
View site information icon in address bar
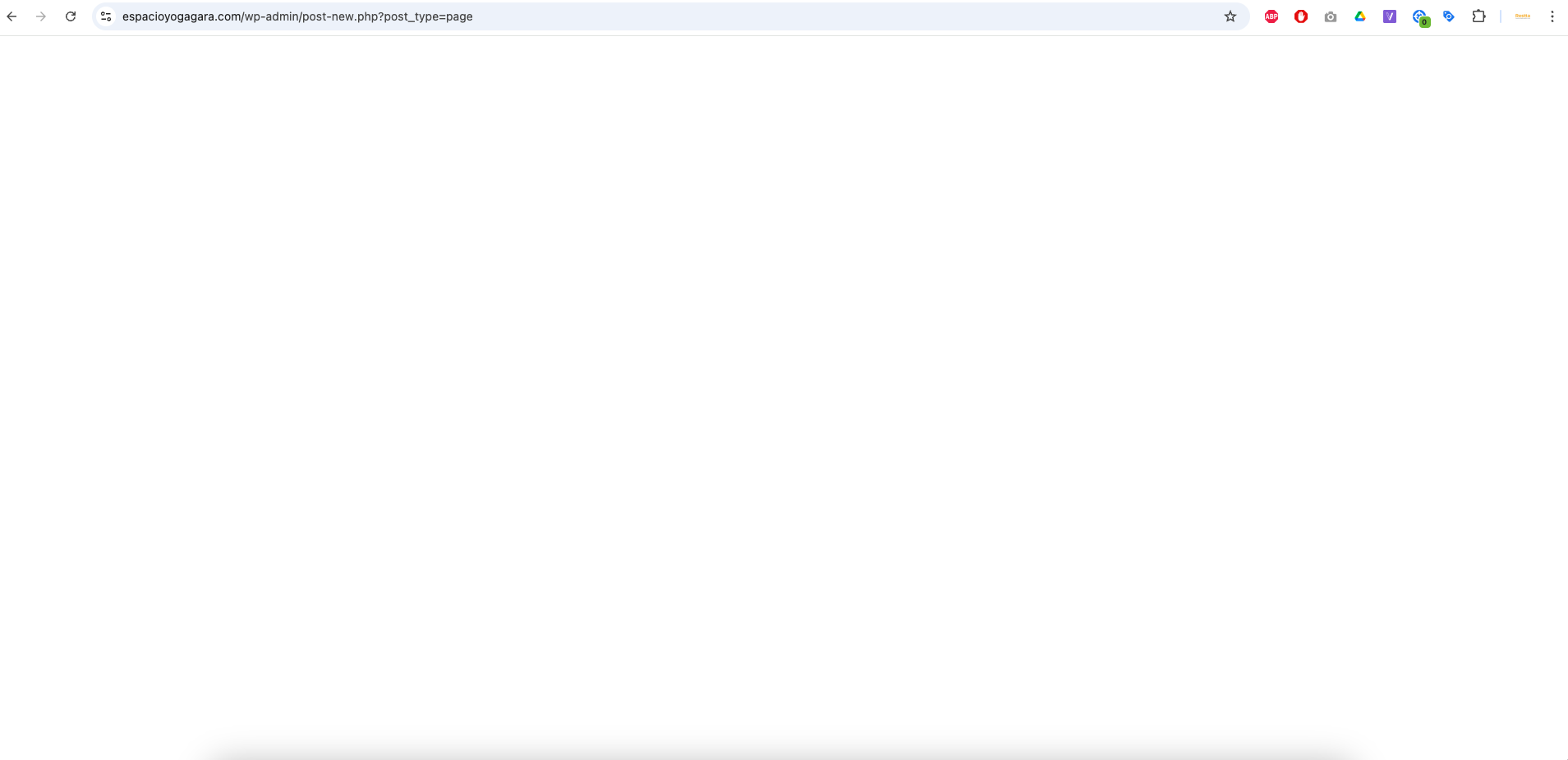point(106,16)
